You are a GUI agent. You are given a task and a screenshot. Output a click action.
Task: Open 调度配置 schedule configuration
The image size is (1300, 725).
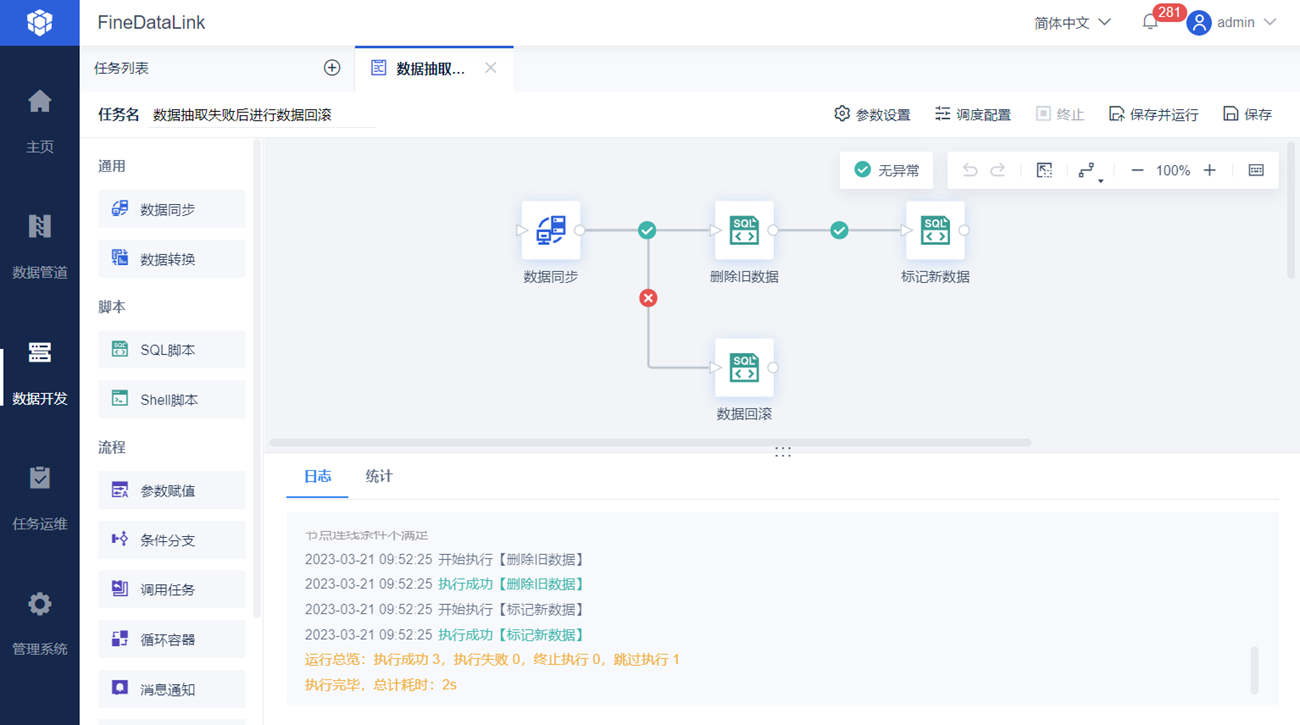click(972, 114)
